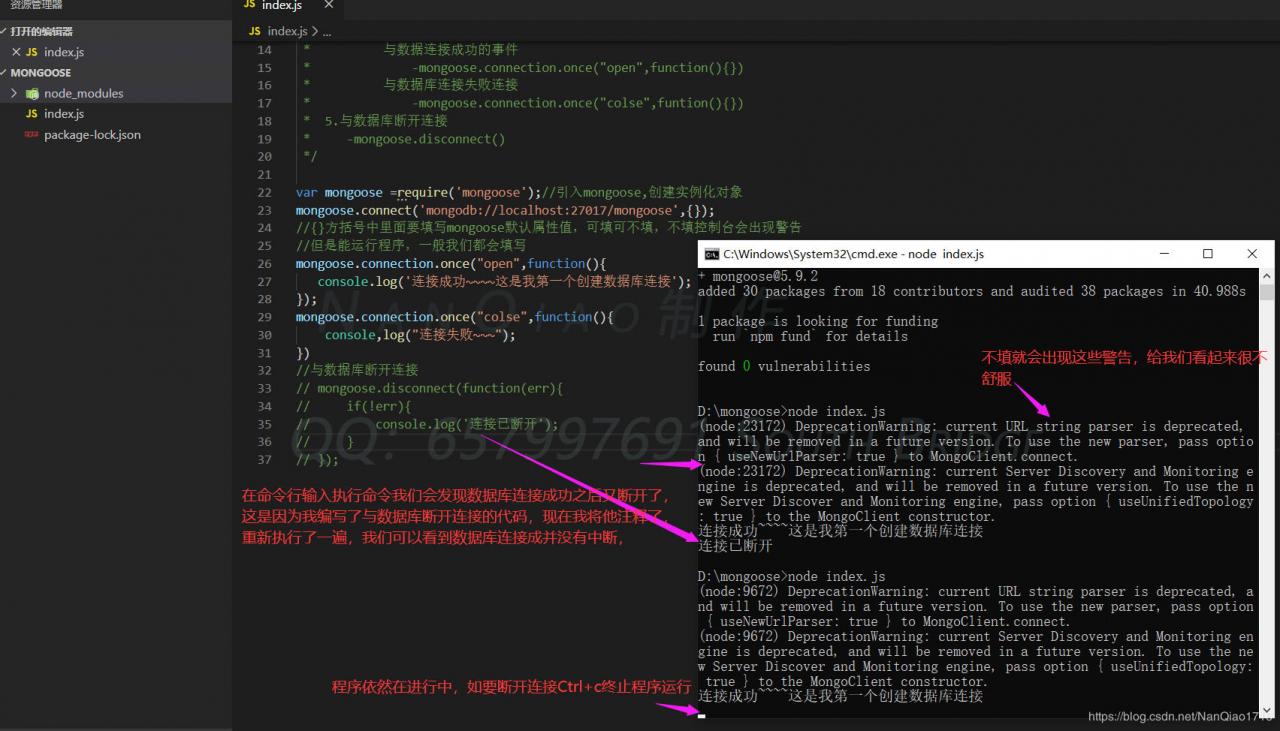Close the index.js editor tab

point(329,6)
